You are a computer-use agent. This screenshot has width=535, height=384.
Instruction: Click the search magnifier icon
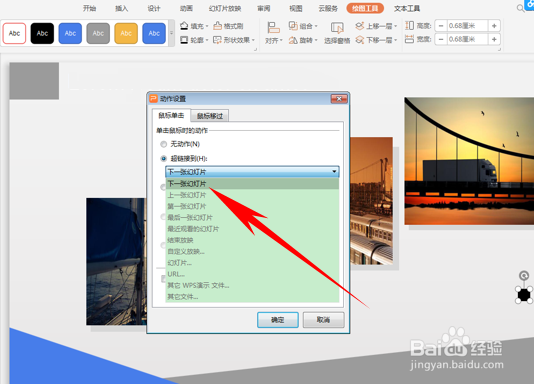pyautogui.click(x=520, y=8)
